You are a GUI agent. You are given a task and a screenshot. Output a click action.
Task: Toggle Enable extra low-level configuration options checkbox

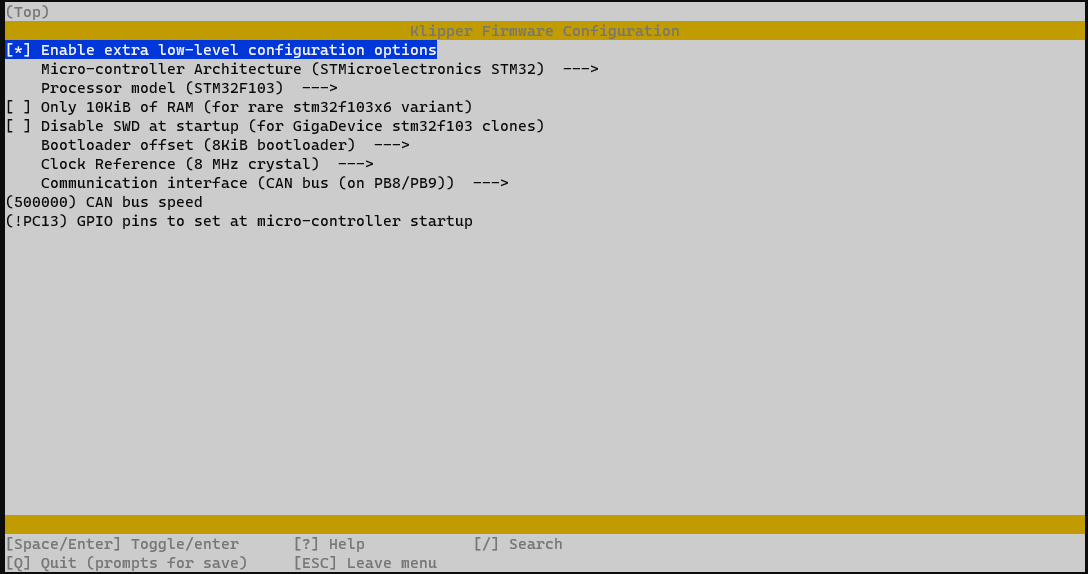coord(221,50)
